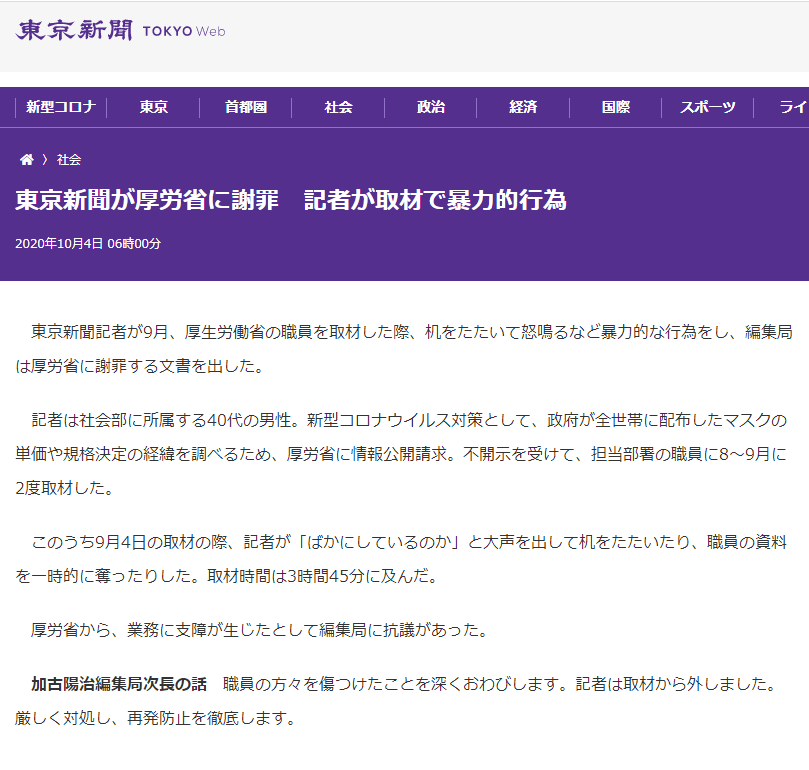The width and height of the screenshot is (809, 770).
Task: Click the sentence 厚労省から、業務に支障が生じた
Action: [259, 630]
